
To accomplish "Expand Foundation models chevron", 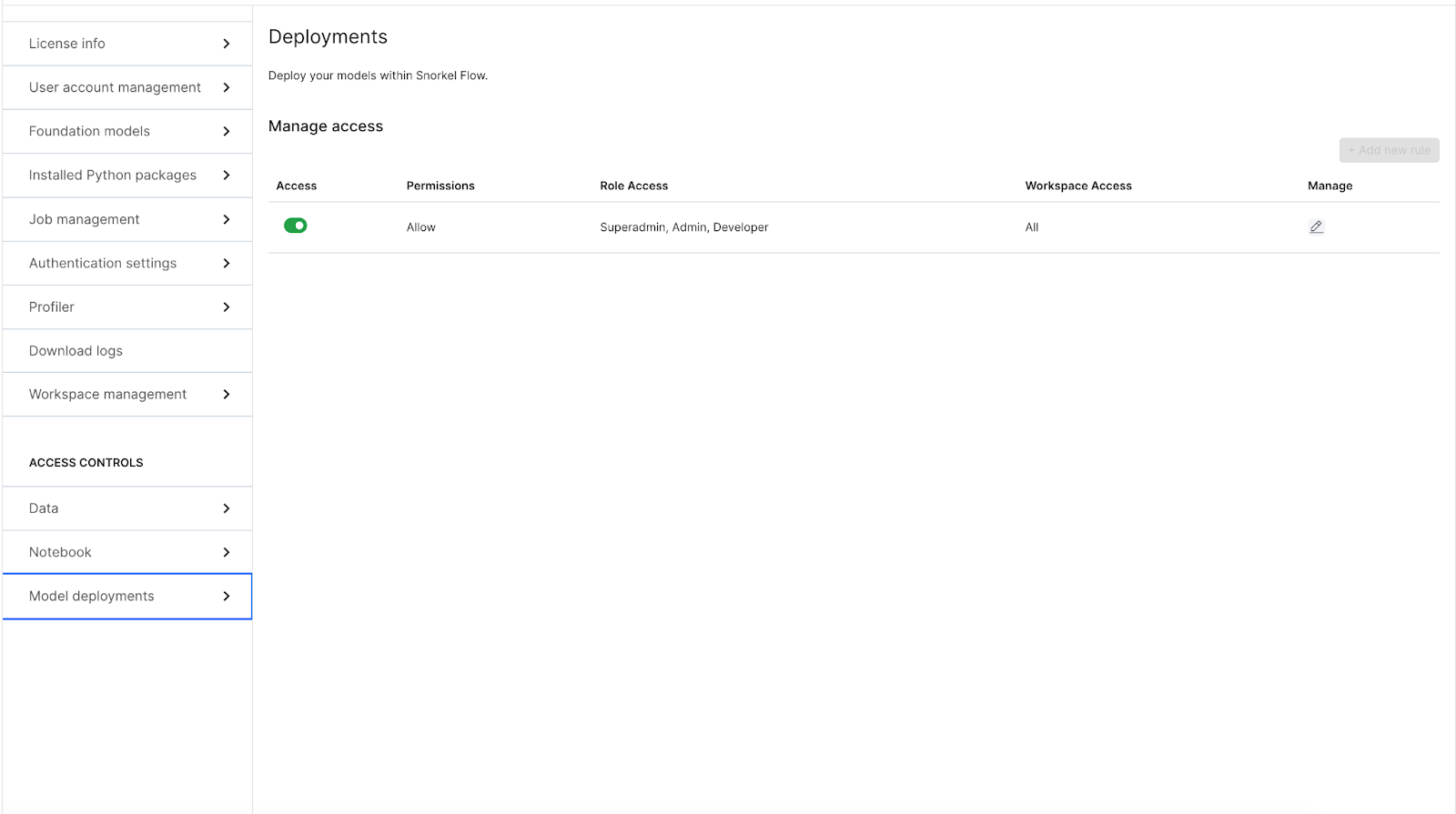I will click(227, 131).
